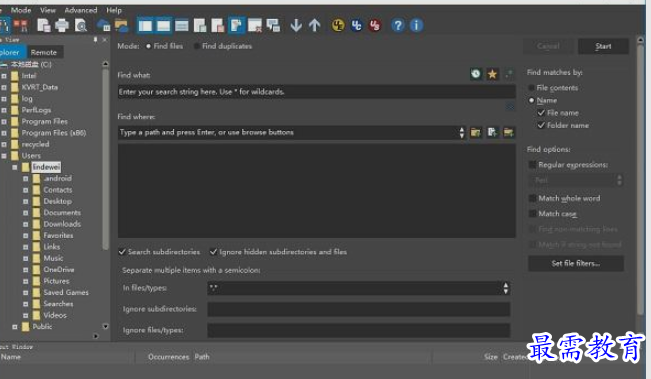Click the add files icon beside Find where

pyautogui.click(x=492, y=132)
